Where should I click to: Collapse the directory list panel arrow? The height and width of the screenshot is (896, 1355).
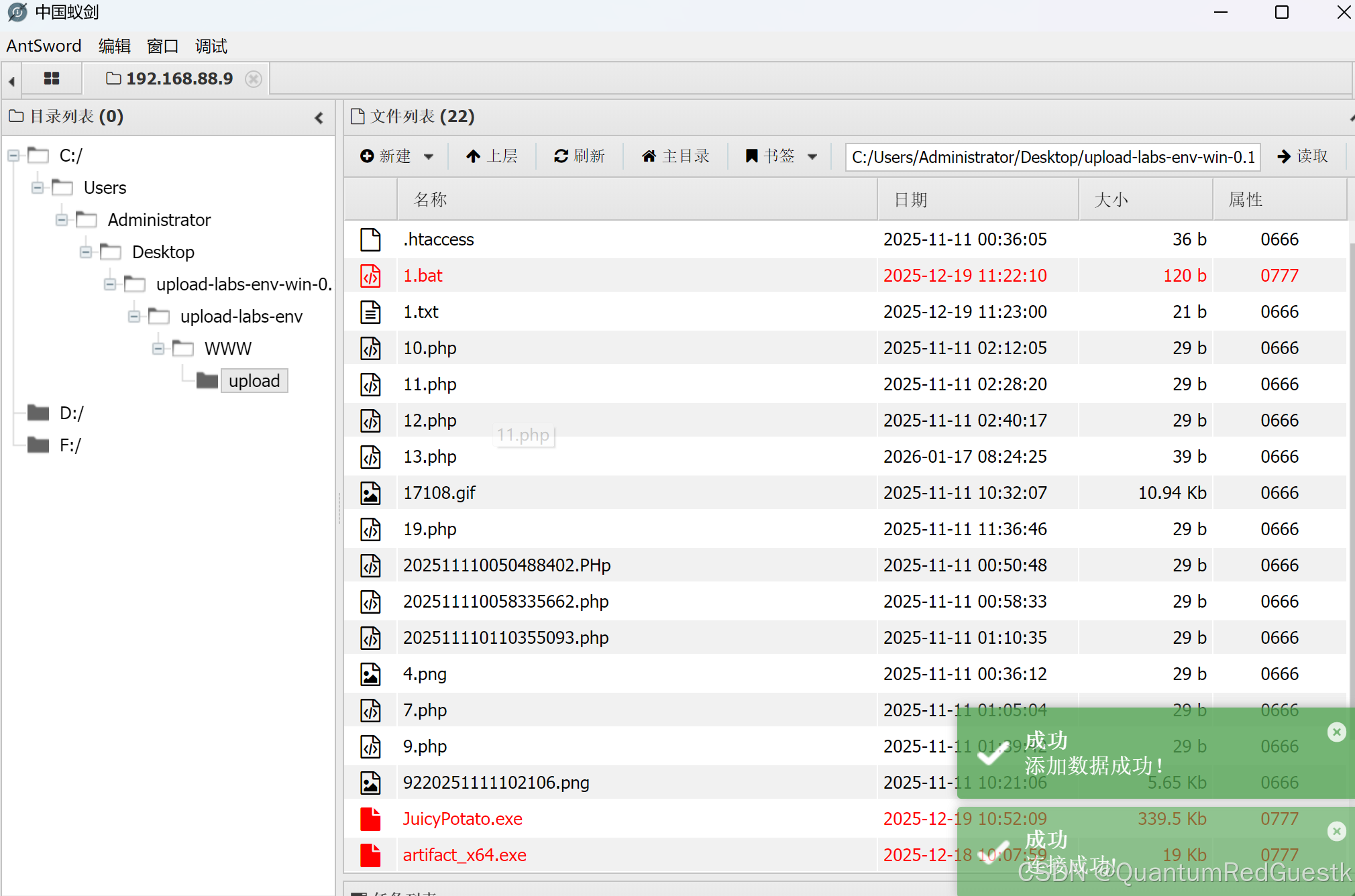tap(319, 118)
